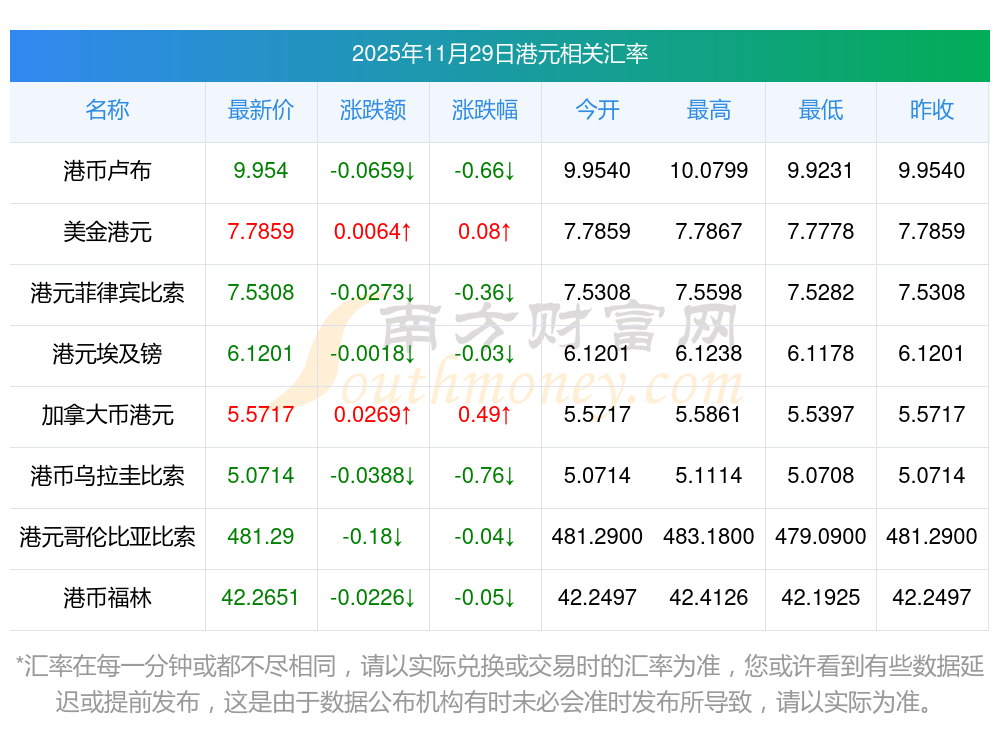Screen dimensions: 1000x733
Task: Click latest price '42.2651'
Action: pos(260,598)
